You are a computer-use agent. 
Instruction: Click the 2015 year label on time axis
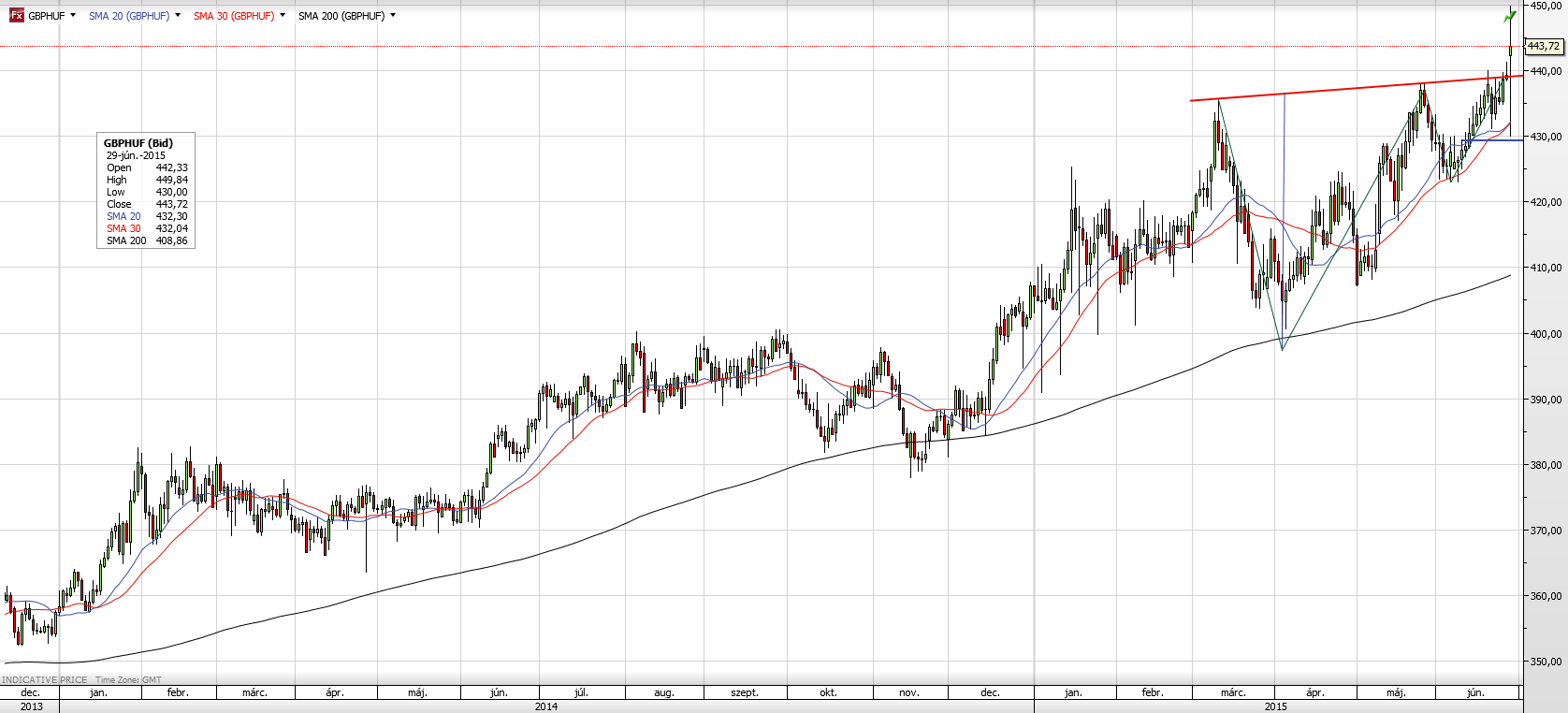tap(1276, 706)
